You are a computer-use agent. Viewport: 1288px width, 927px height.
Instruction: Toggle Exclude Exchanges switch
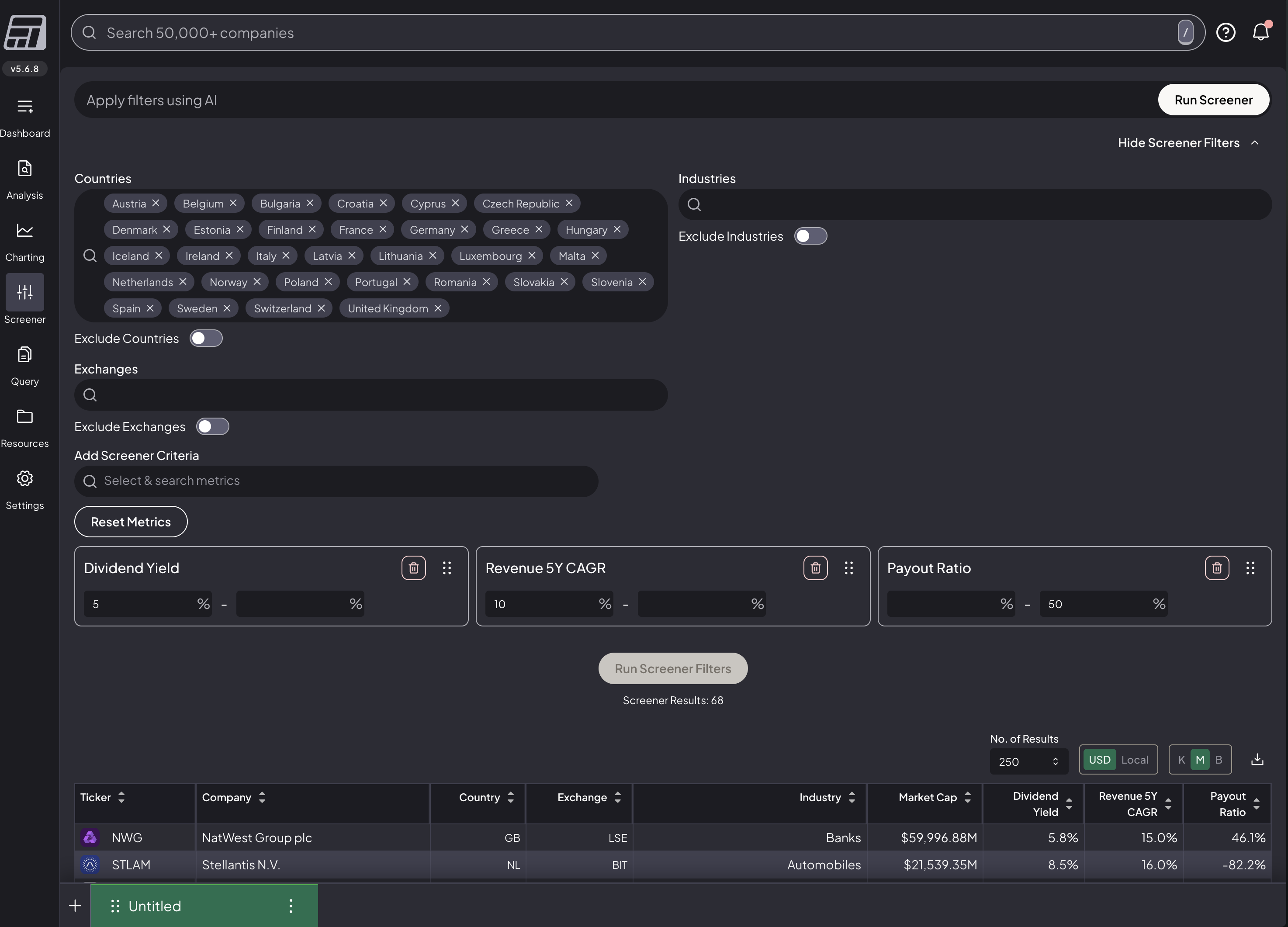click(x=212, y=426)
